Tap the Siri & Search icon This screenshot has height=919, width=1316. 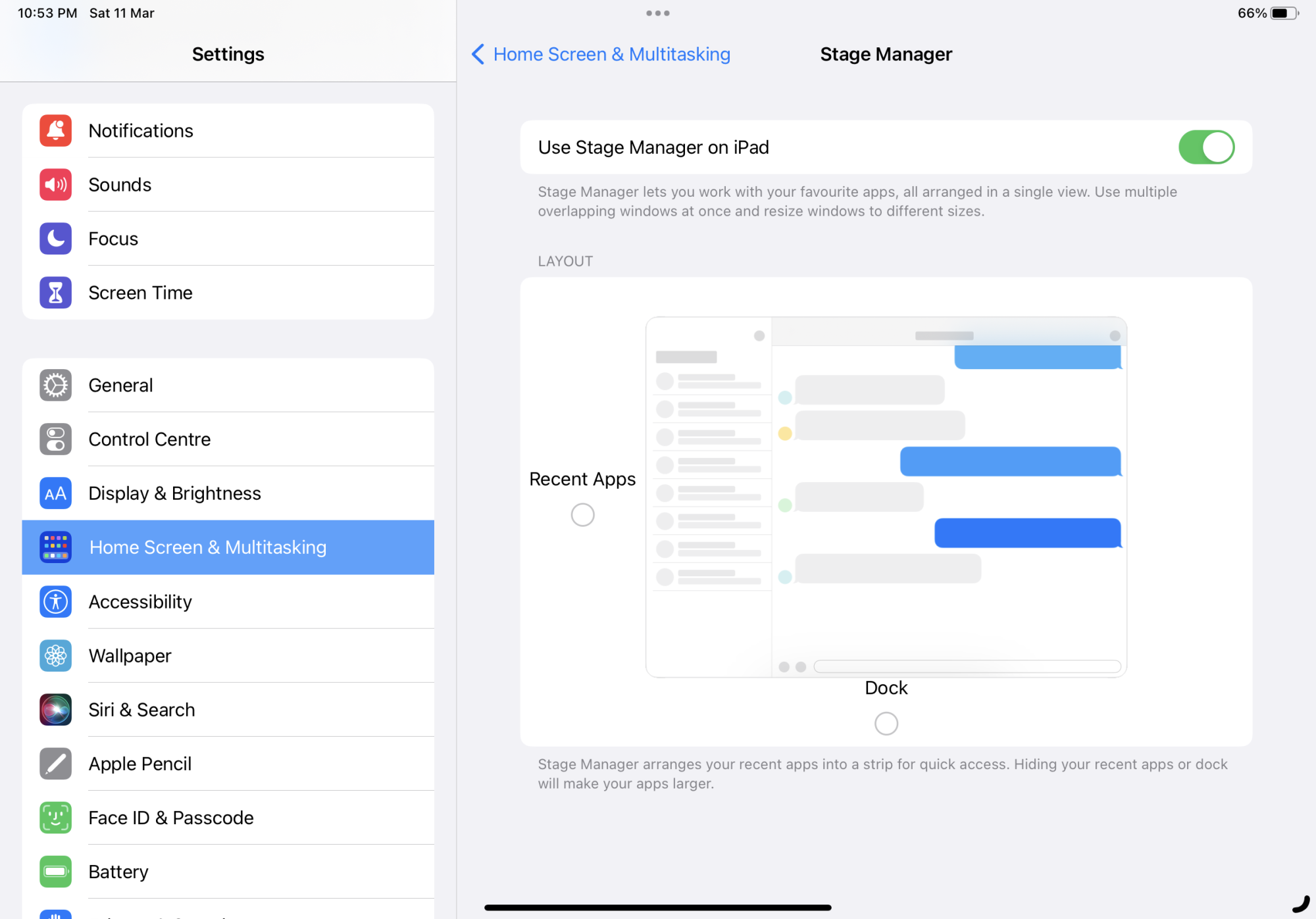point(55,710)
